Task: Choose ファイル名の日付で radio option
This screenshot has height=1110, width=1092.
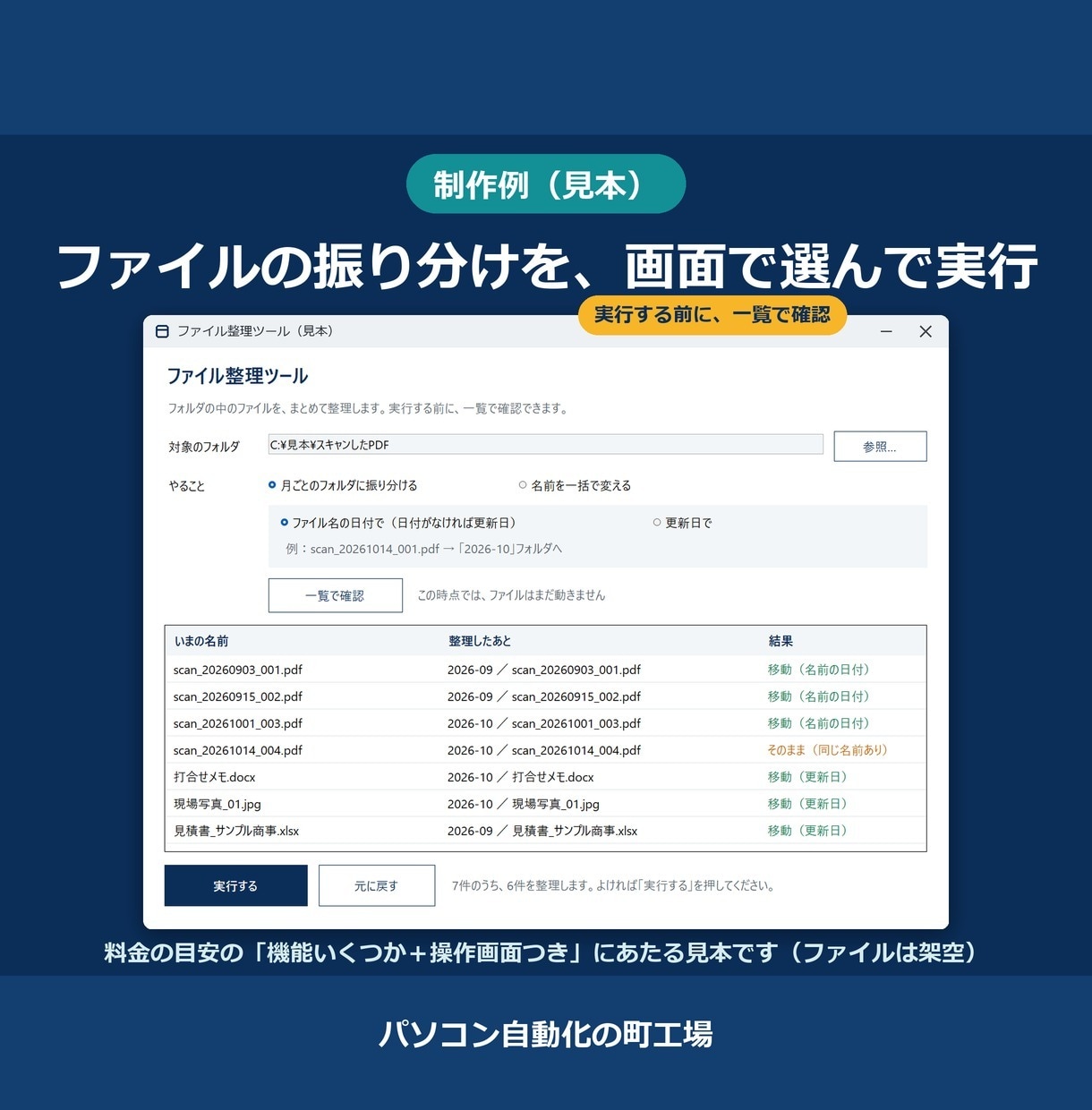Action: click(x=398, y=523)
